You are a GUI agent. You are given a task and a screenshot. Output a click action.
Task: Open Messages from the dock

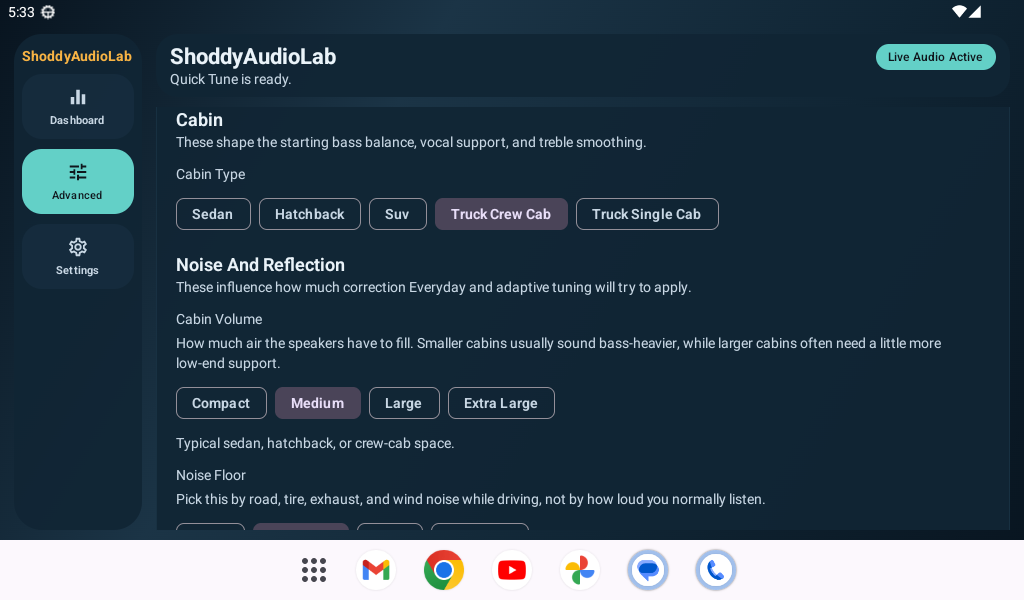(648, 570)
